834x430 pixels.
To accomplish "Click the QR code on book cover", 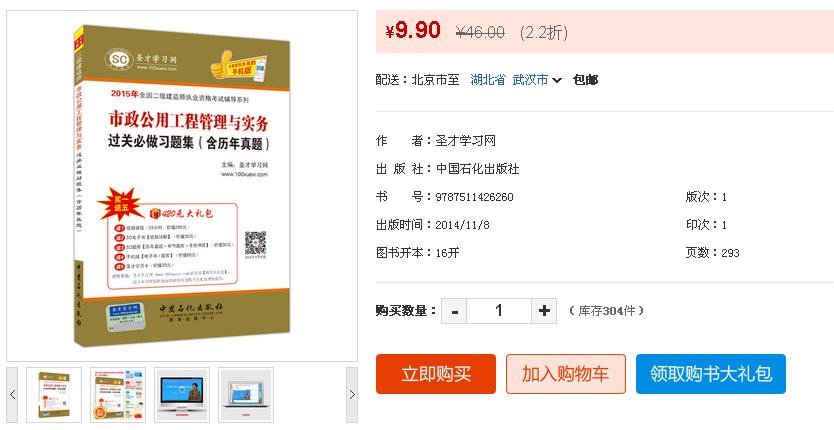I will [x=255, y=243].
